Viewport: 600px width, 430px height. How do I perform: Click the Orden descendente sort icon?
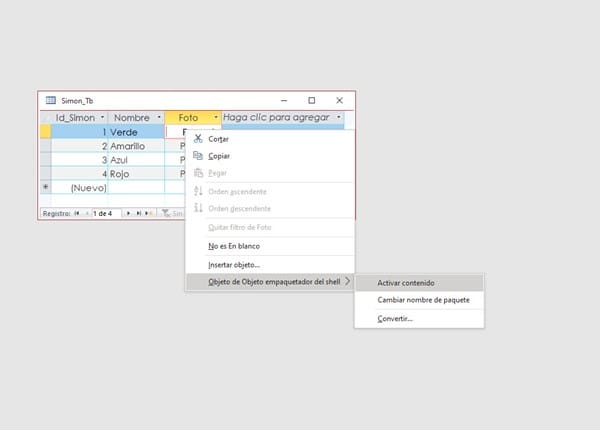tap(198, 208)
